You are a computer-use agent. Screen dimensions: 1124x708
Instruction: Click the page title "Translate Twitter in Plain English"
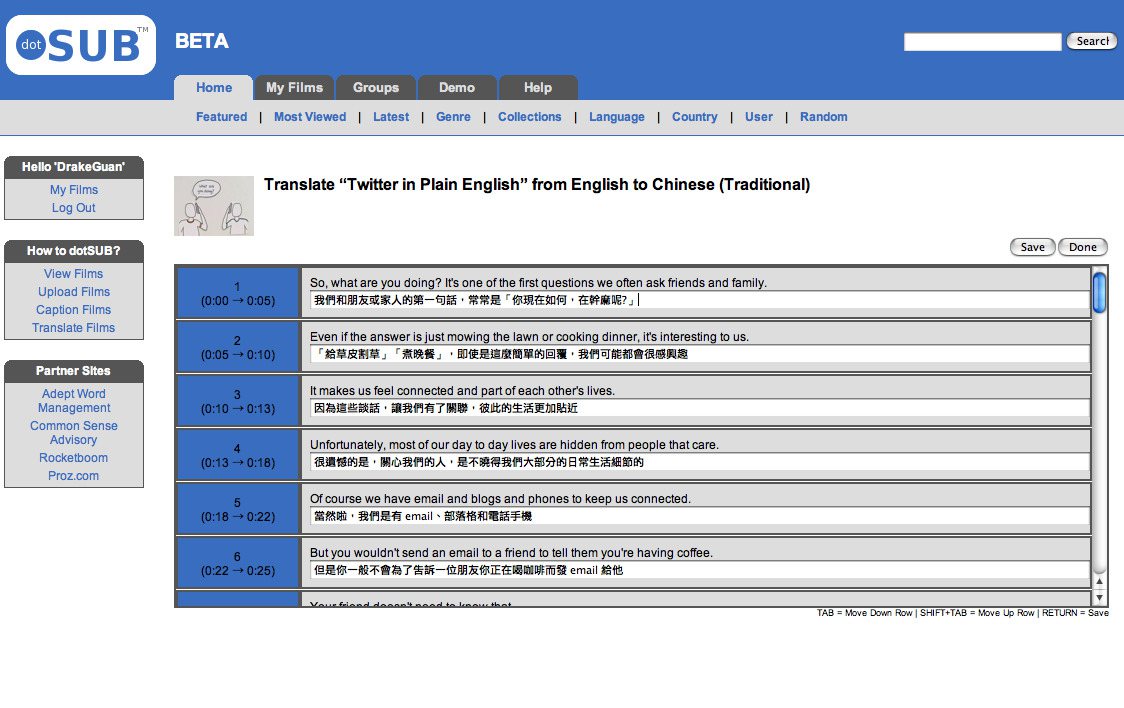tap(537, 185)
